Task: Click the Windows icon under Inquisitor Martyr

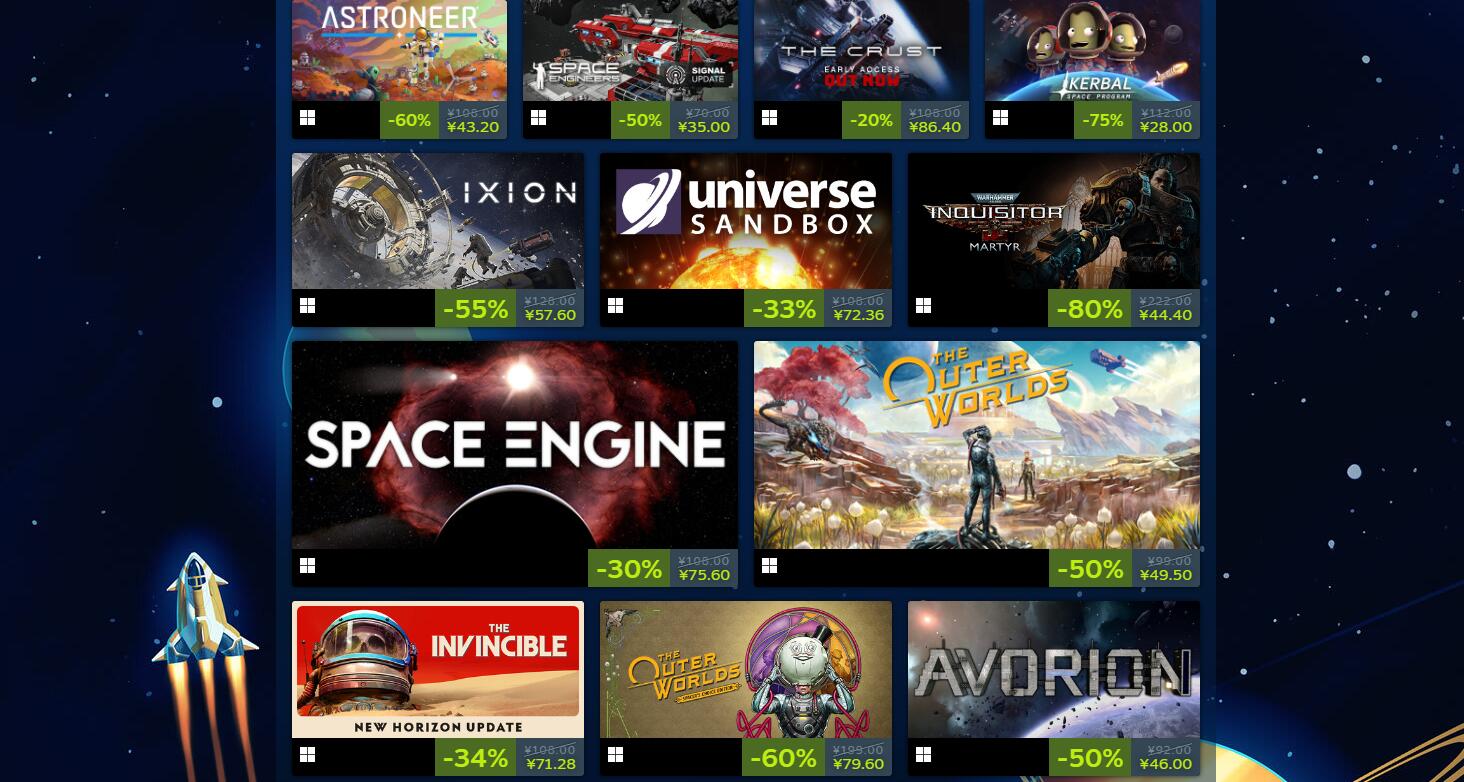Action: tap(924, 306)
